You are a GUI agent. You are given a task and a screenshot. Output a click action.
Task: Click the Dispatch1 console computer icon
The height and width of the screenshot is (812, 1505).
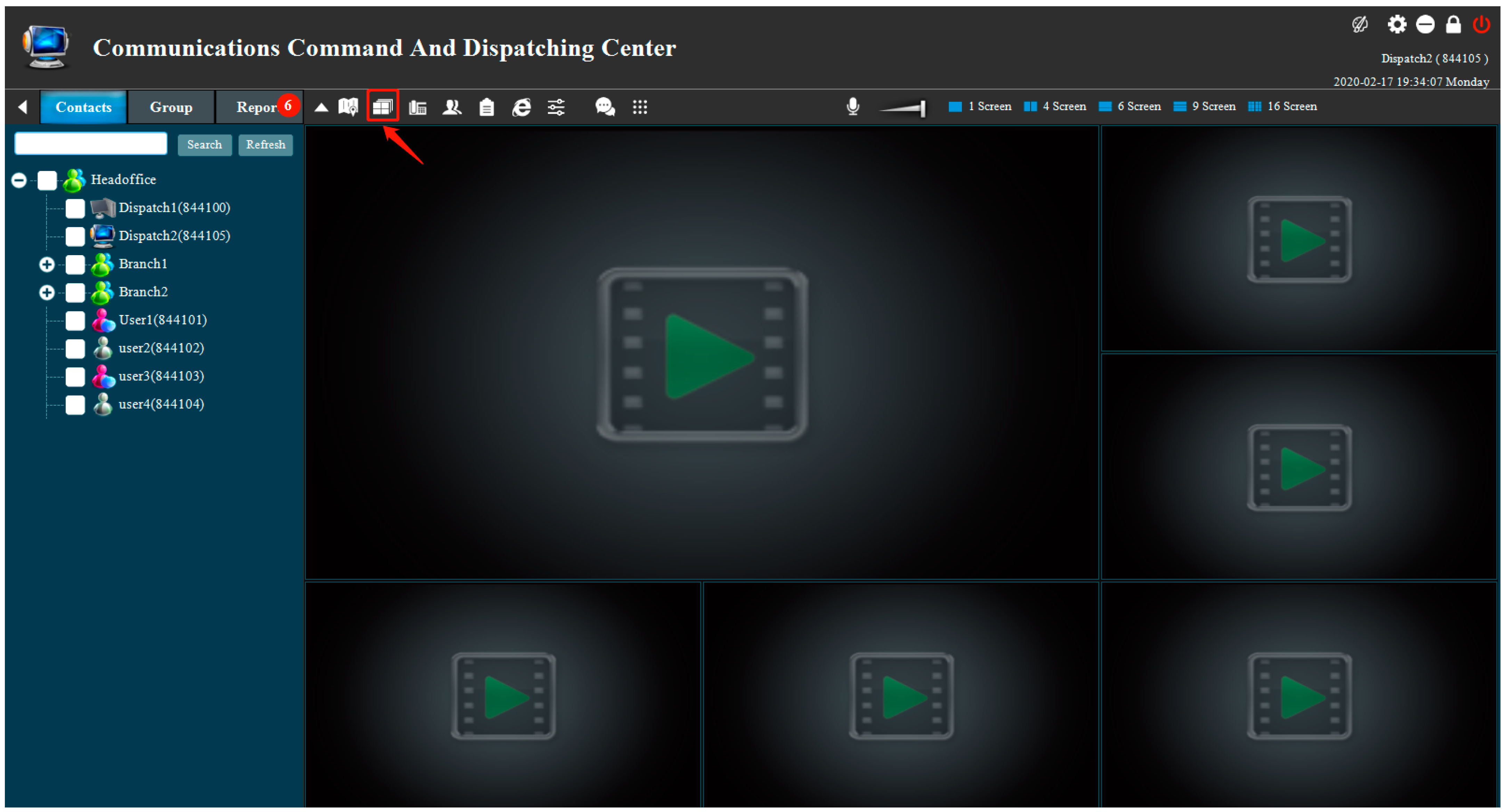[103, 208]
